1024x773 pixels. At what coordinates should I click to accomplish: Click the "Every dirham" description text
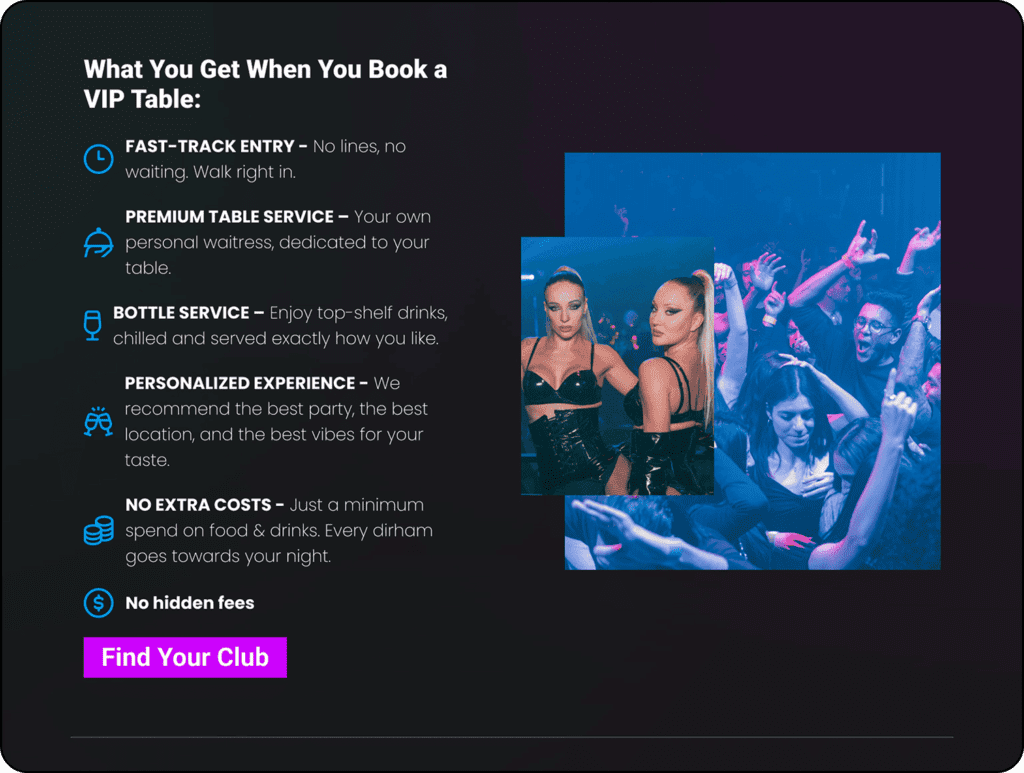378,530
